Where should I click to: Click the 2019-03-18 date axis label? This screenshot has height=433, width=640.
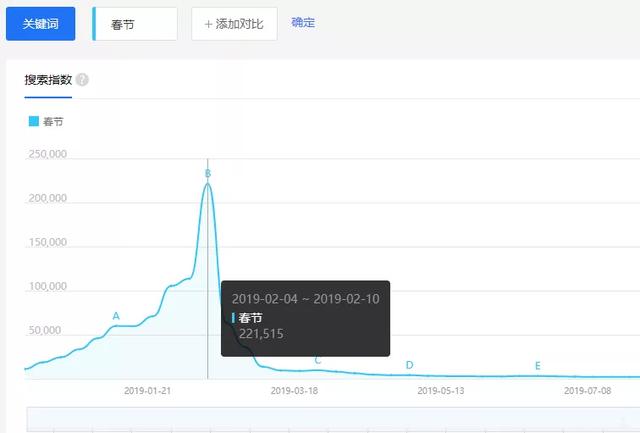pos(295,391)
